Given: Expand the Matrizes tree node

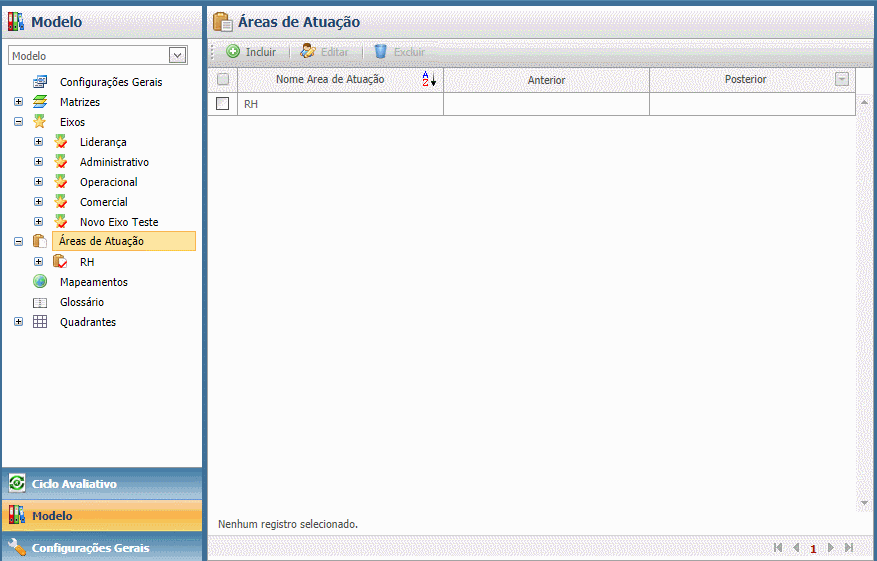Looking at the screenshot, I should coord(18,102).
